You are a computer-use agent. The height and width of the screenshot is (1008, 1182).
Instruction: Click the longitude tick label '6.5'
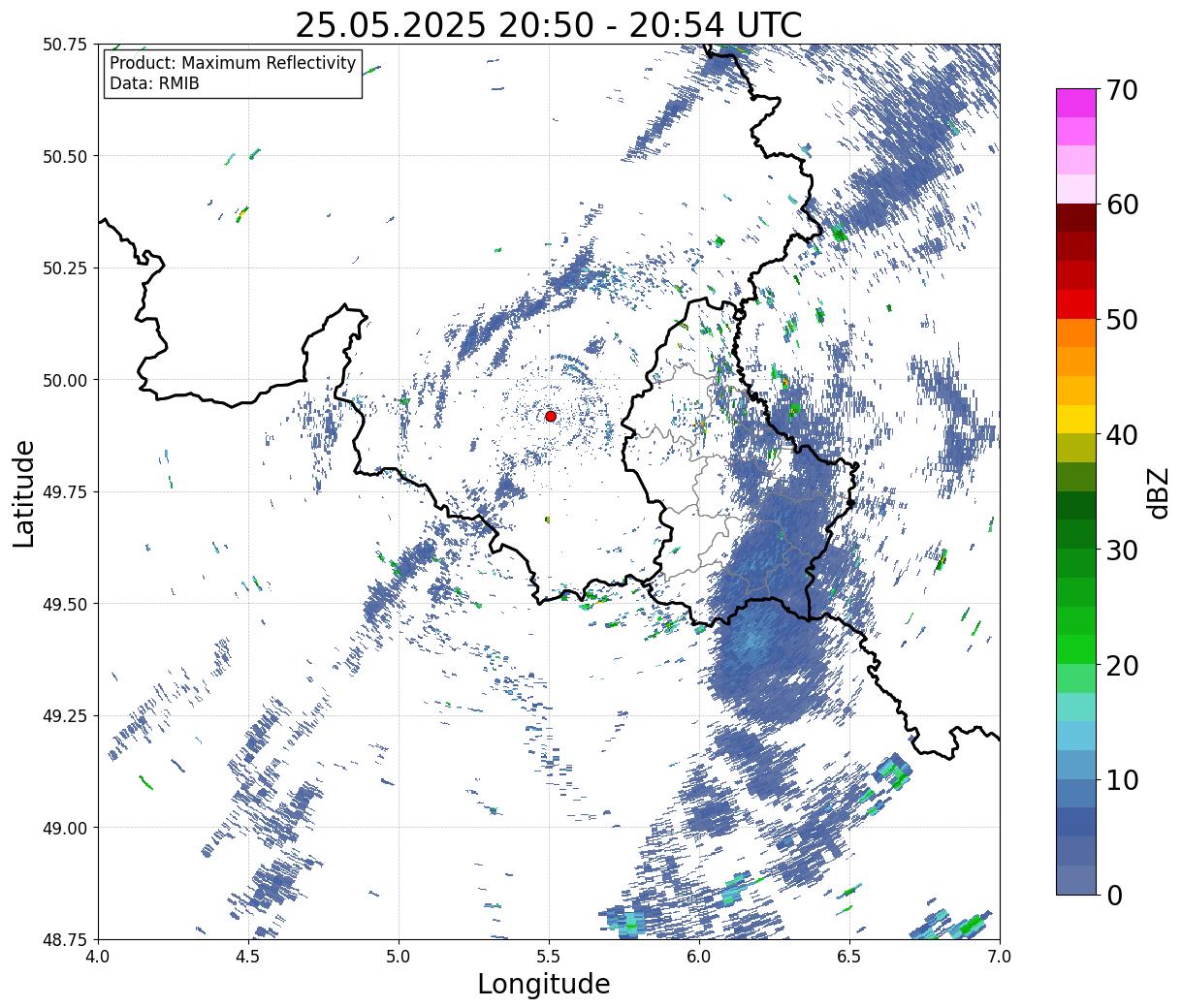tap(849, 956)
